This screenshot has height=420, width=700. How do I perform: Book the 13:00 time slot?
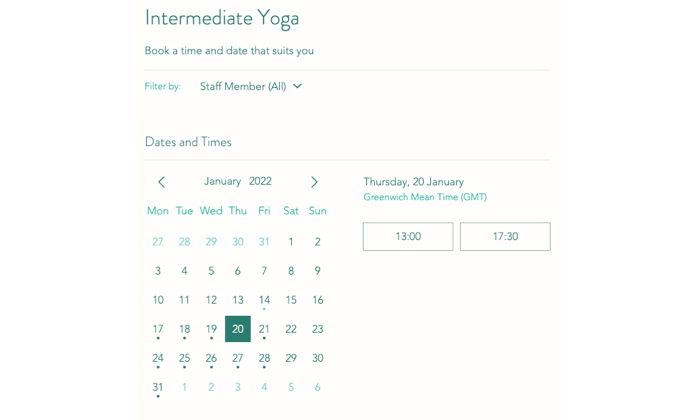[x=408, y=237]
